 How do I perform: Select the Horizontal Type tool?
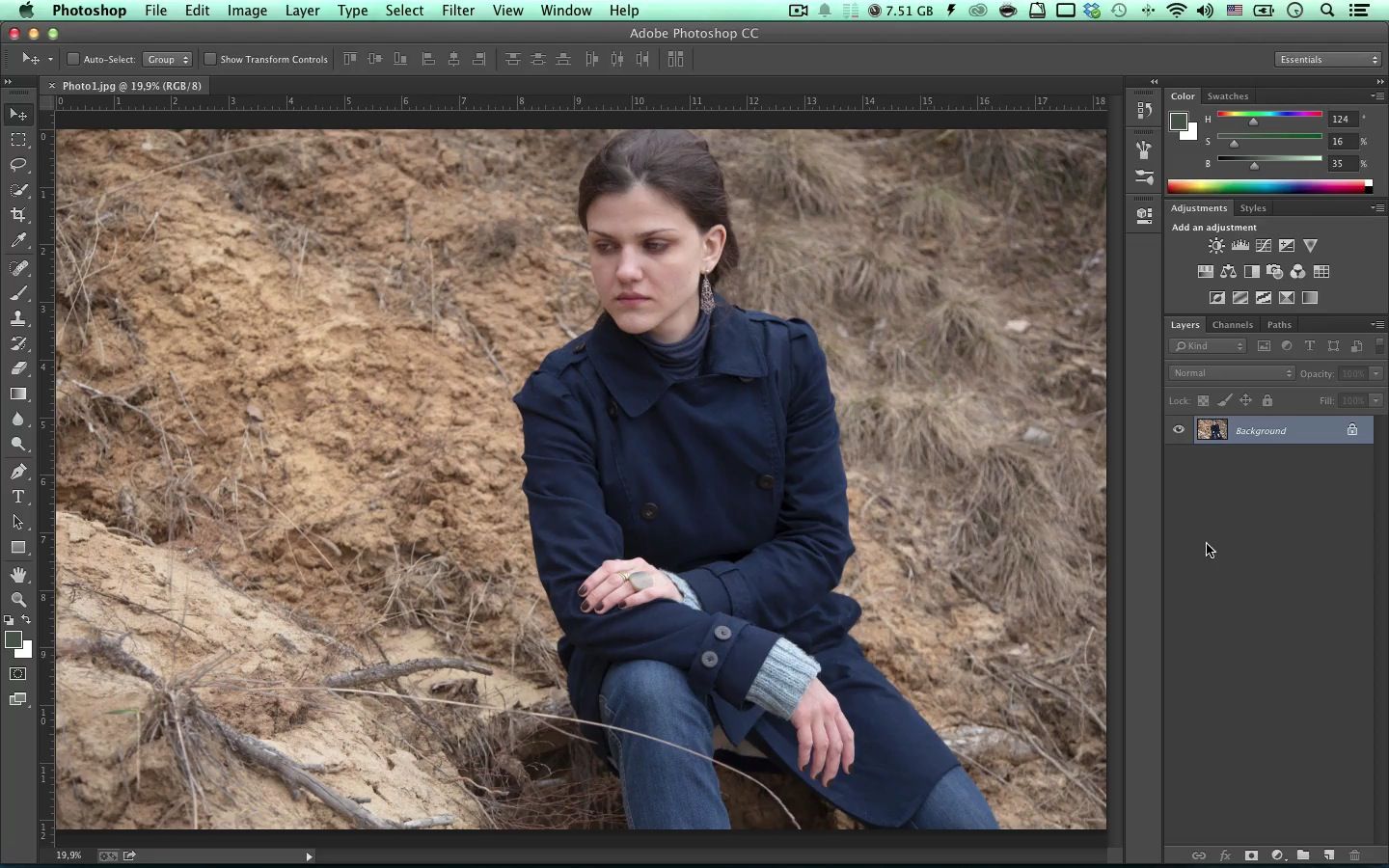(18, 497)
